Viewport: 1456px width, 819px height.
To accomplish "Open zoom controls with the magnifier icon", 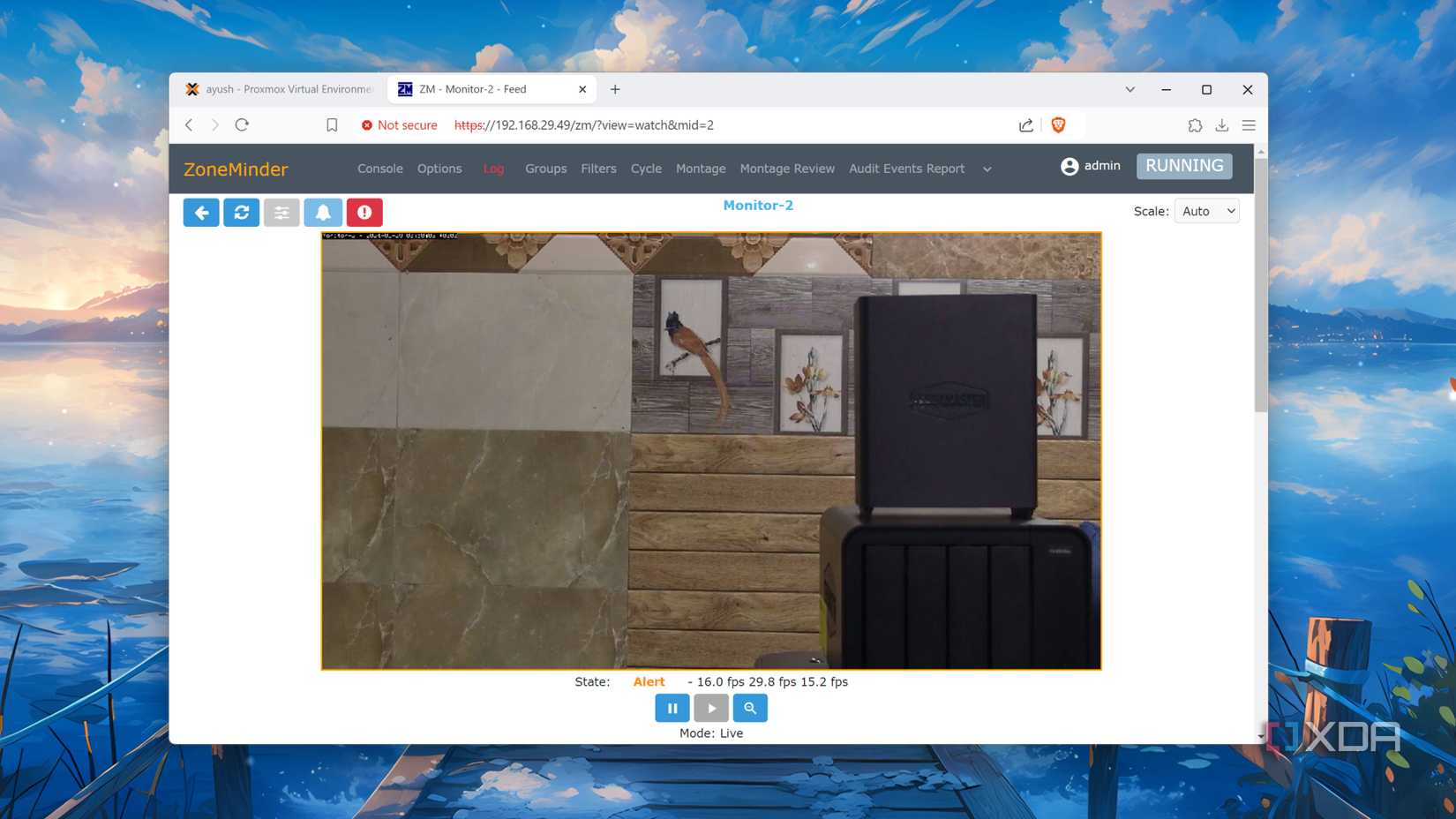I will click(x=750, y=708).
